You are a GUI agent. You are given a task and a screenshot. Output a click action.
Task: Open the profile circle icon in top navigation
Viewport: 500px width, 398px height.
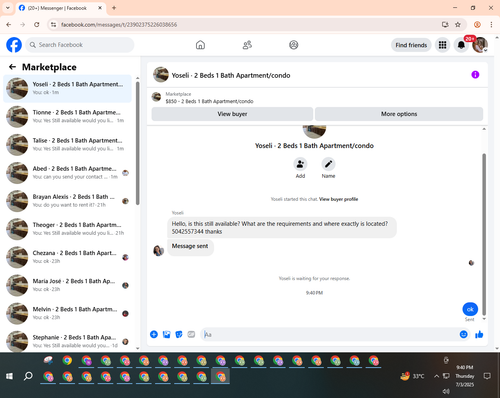pos(294,45)
